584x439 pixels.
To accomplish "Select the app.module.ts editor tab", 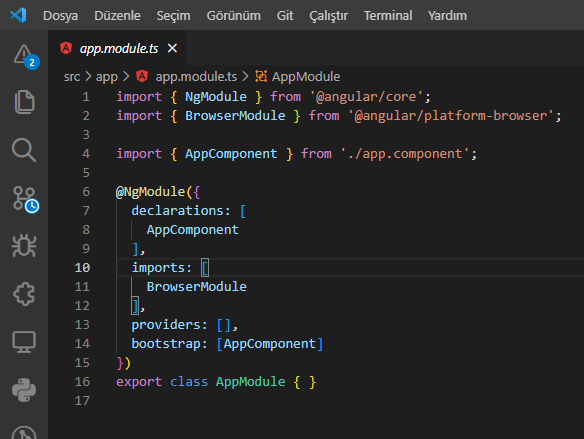I will [x=117, y=48].
